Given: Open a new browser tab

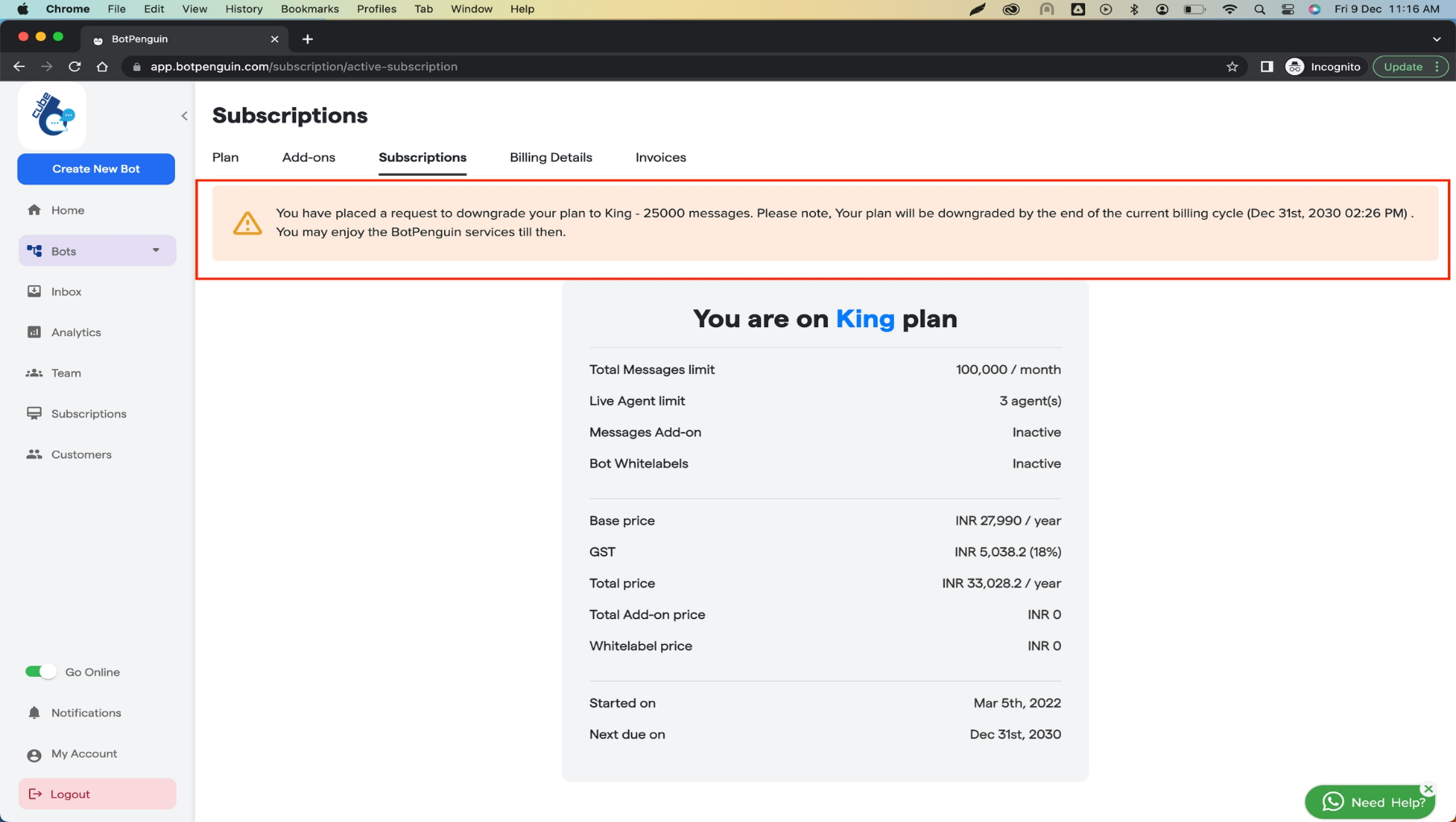Looking at the screenshot, I should pyautogui.click(x=307, y=39).
